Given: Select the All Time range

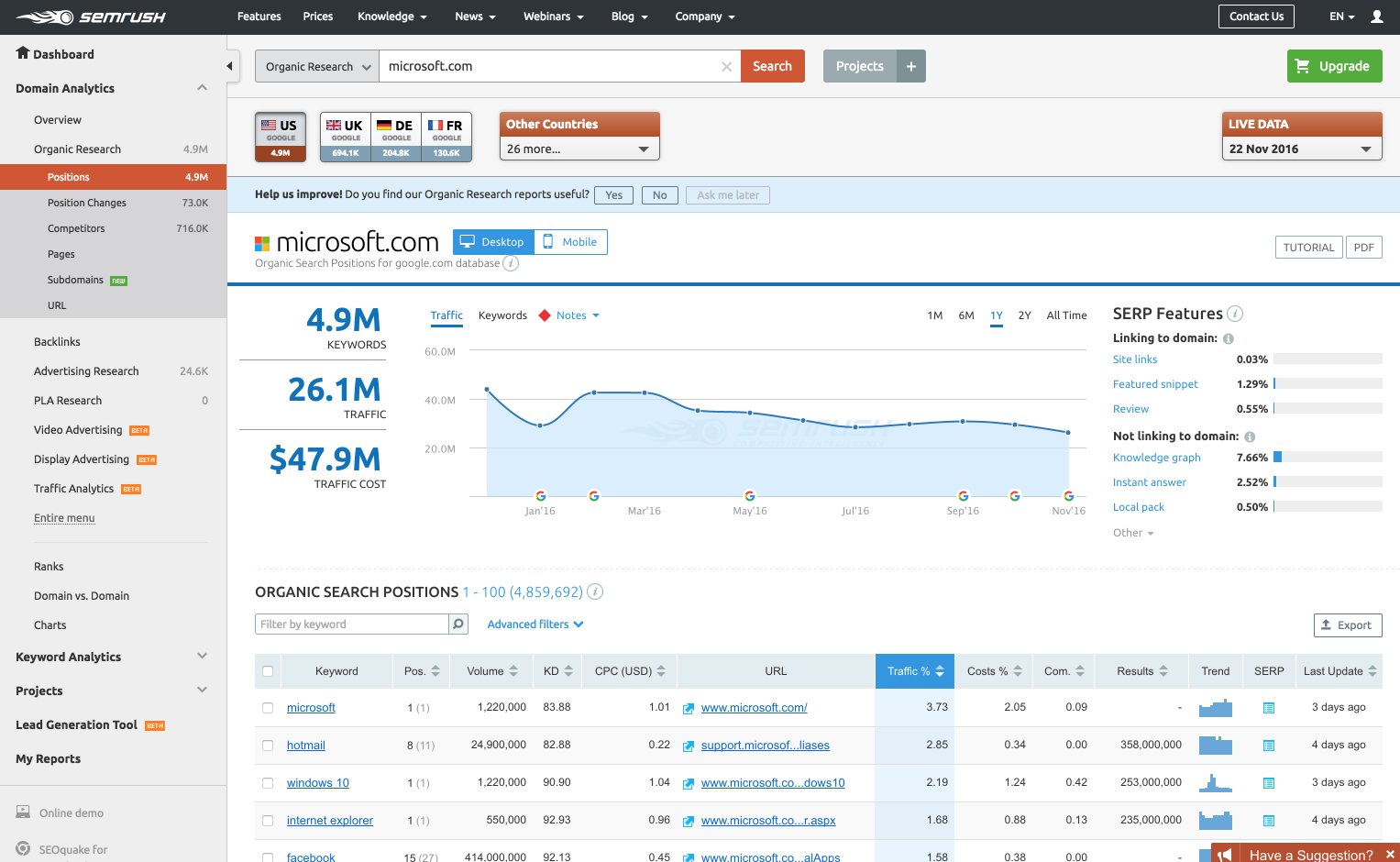Looking at the screenshot, I should coord(1067,315).
